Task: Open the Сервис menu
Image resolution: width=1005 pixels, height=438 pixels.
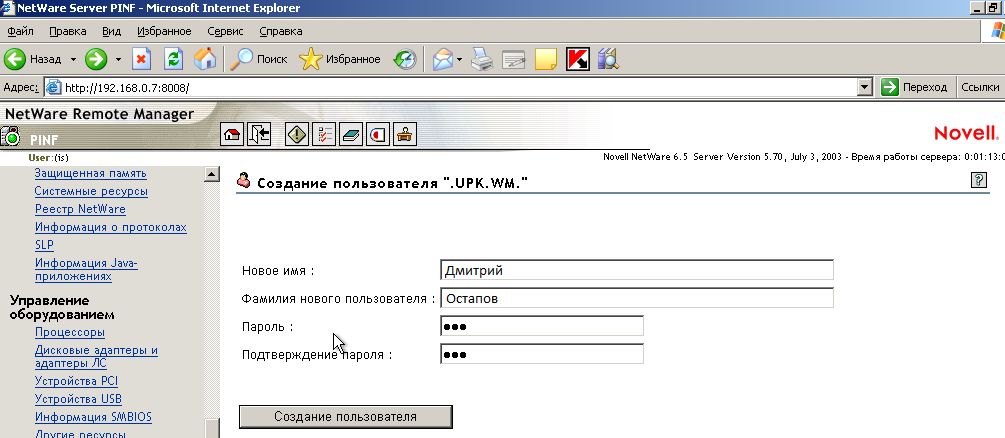Action: tap(225, 31)
